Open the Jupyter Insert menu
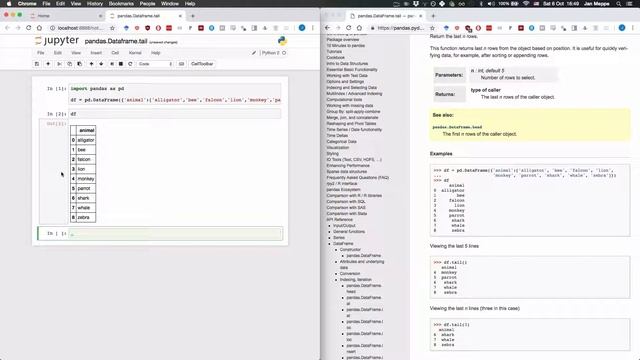The image size is (640, 360). (96, 53)
